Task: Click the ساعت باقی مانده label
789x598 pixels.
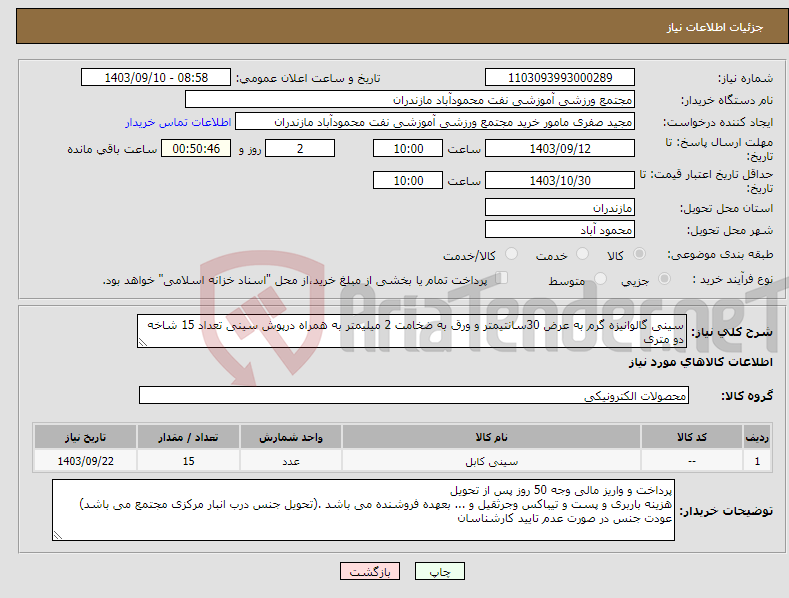Action: (112, 149)
